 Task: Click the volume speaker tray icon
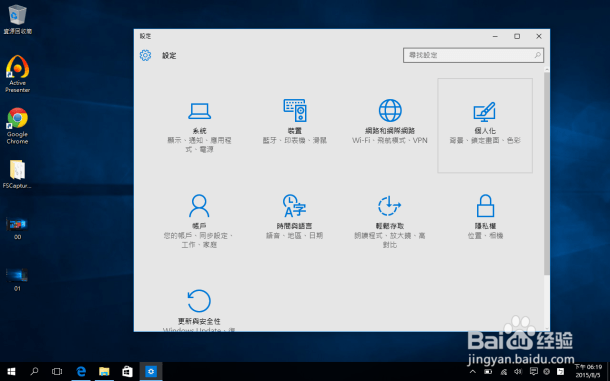coord(518,372)
